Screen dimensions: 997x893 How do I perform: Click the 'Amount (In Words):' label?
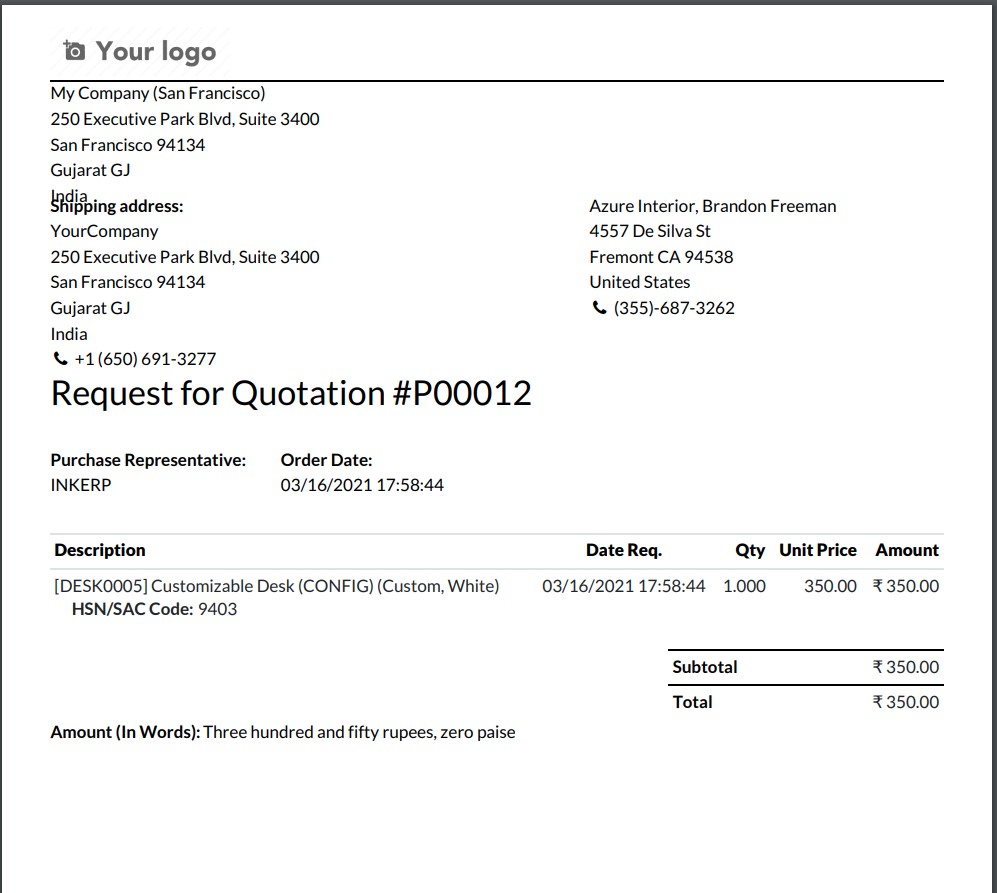pyautogui.click(x=125, y=733)
